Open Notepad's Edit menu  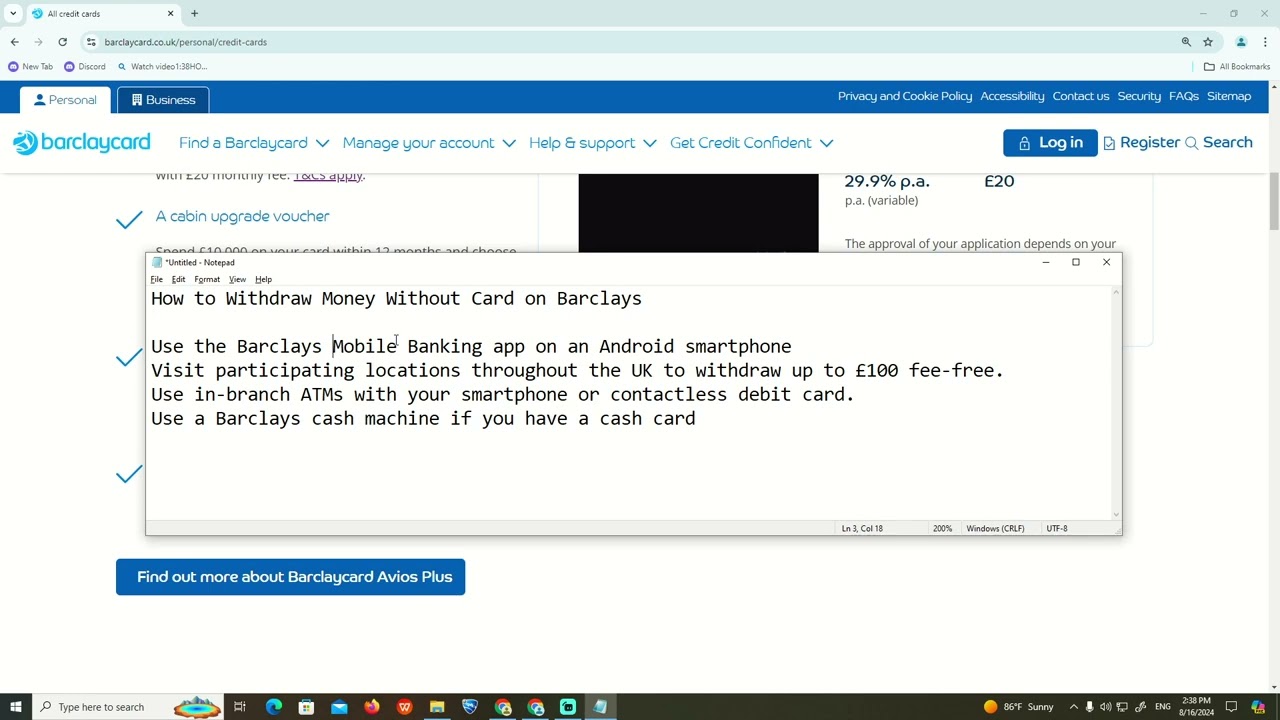pyautogui.click(x=178, y=279)
